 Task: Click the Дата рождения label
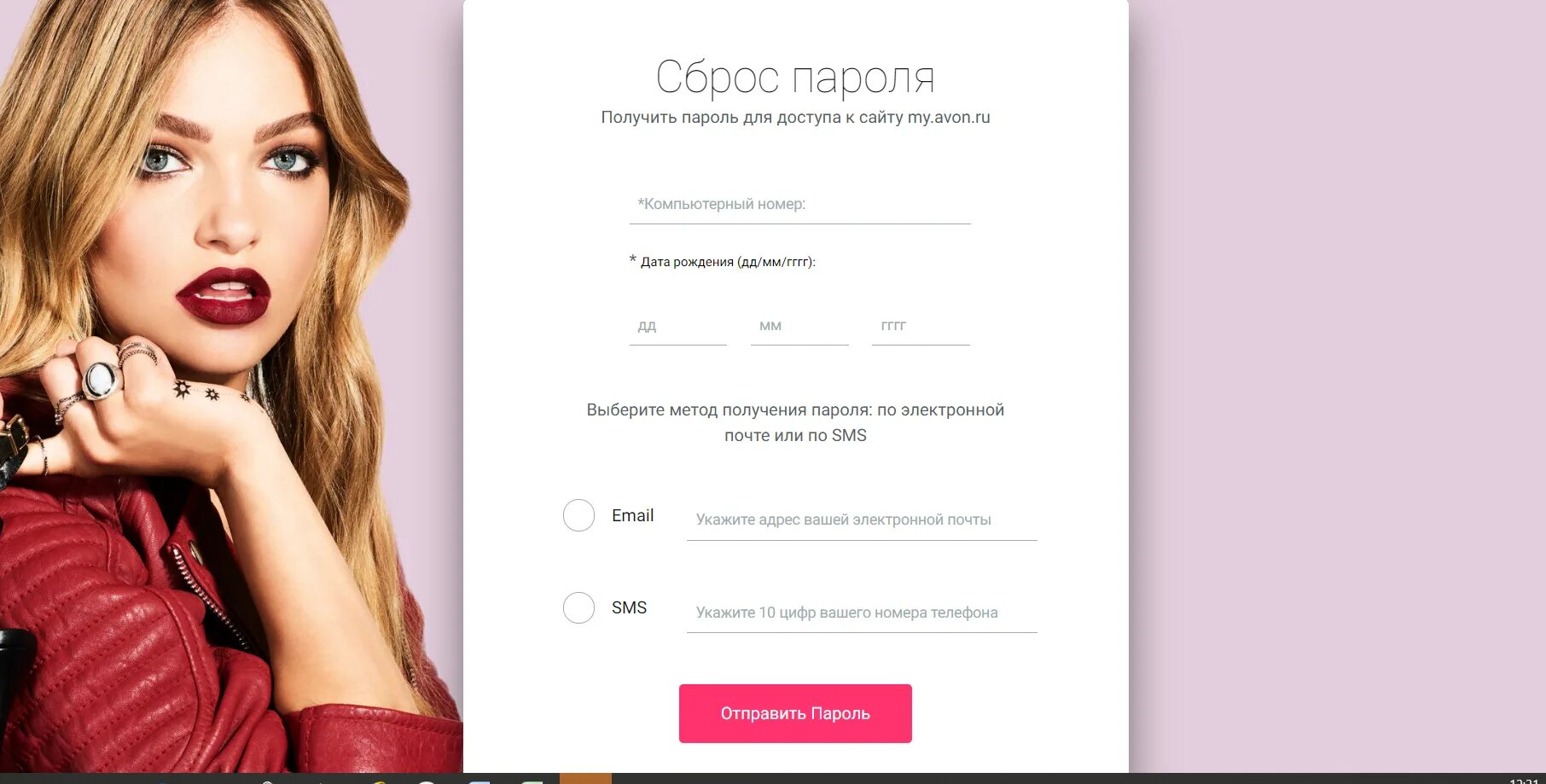click(x=728, y=262)
